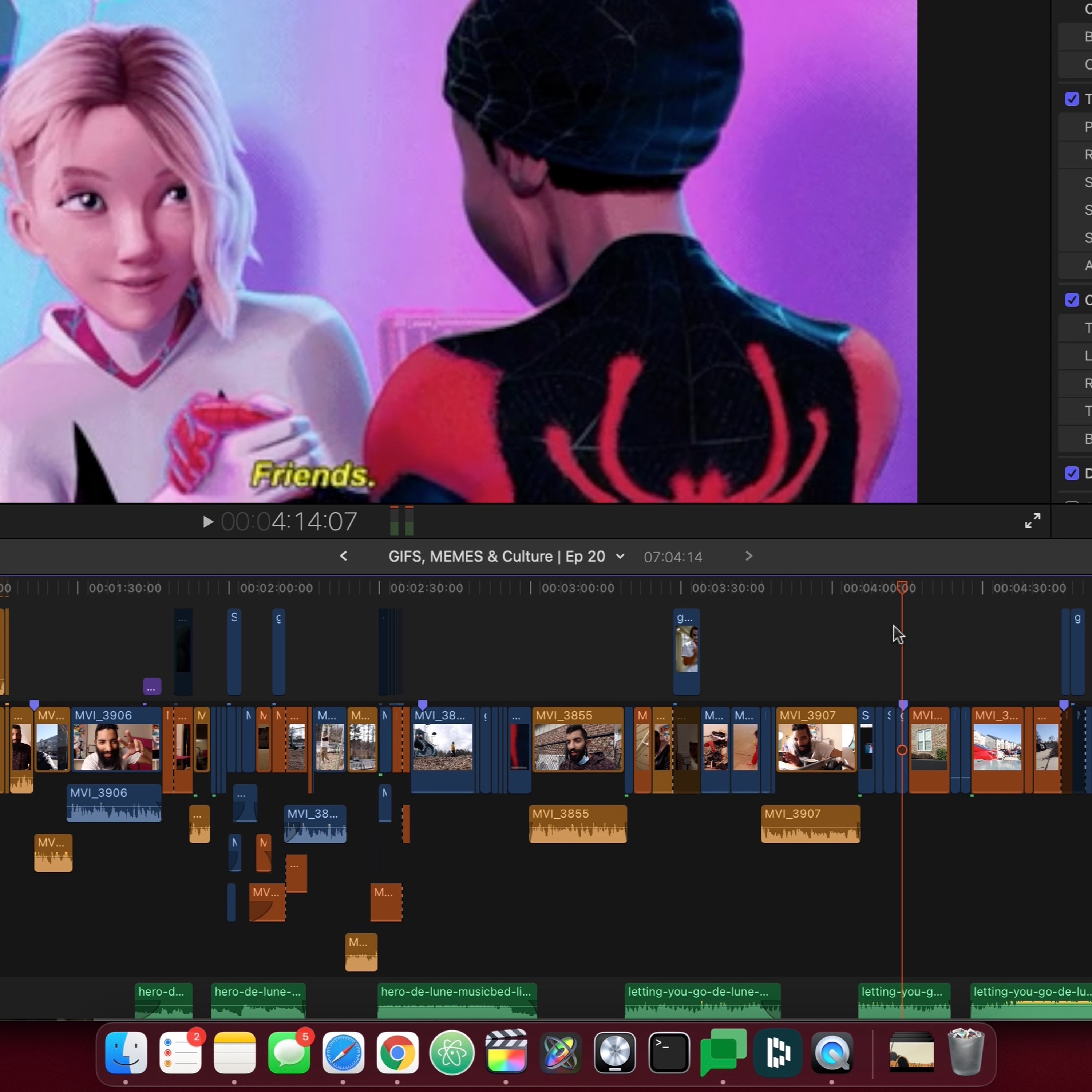
Task: Uncheck the topmost blue inspector checkbox
Action: pyautogui.click(x=1072, y=99)
